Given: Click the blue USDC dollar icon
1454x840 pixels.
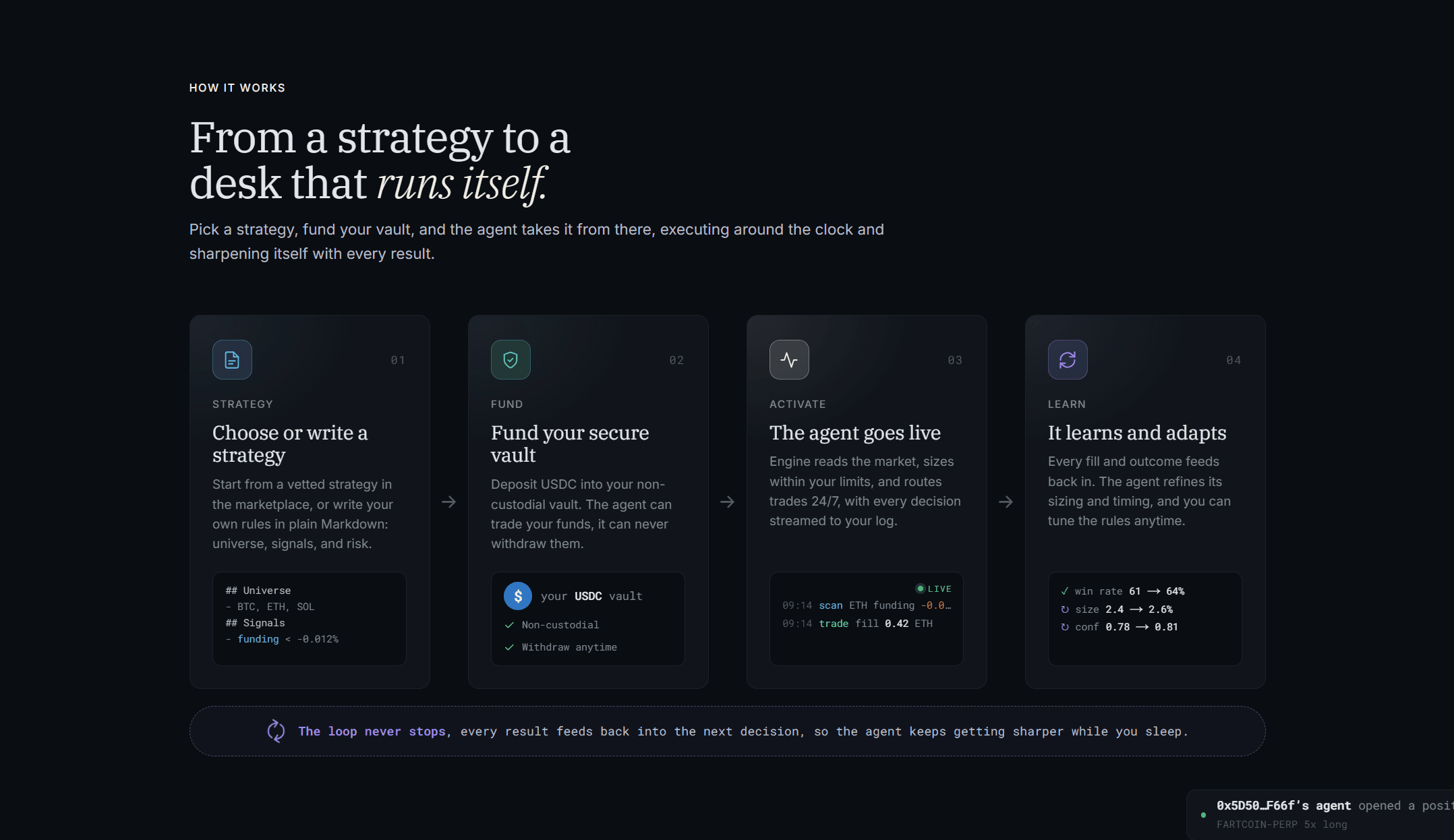Looking at the screenshot, I should point(518,596).
